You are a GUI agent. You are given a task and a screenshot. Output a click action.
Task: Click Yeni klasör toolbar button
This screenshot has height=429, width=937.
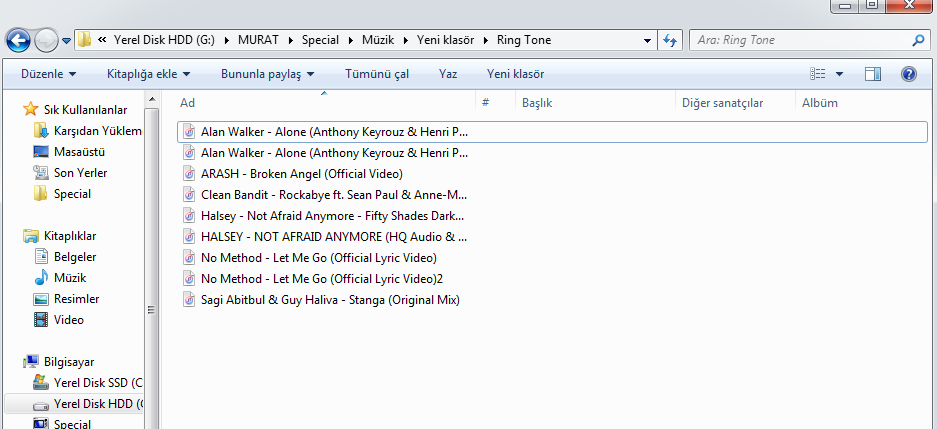click(515, 74)
